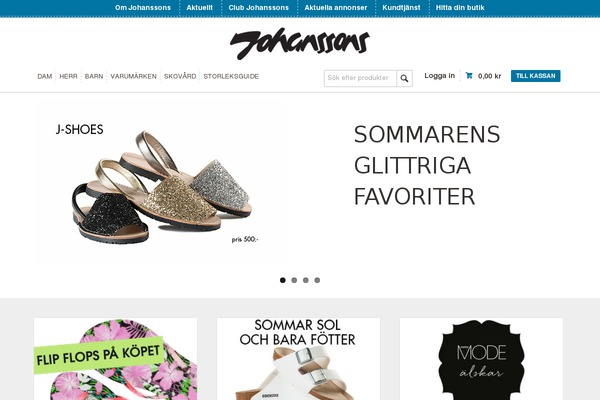Screen dimensions: 600x400
Task: Open the Kundtjänst link
Action: pyautogui.click(x=401, y=8)
